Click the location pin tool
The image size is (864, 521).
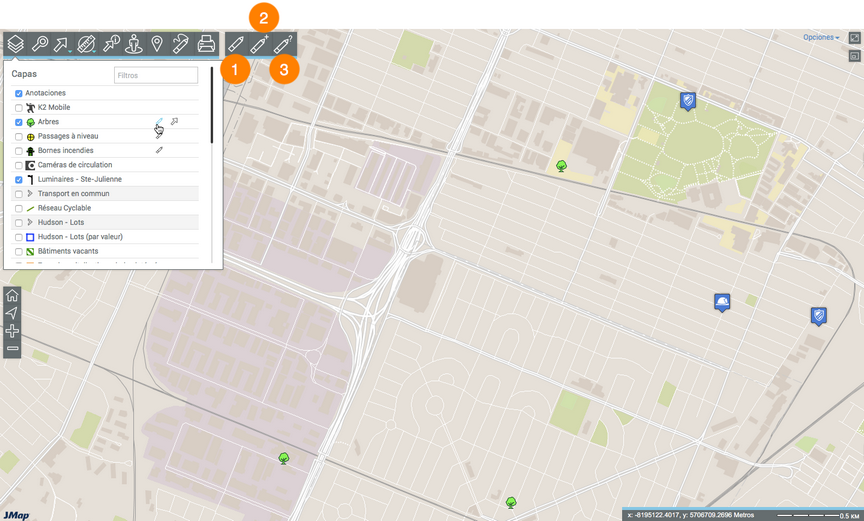point(157,44)
